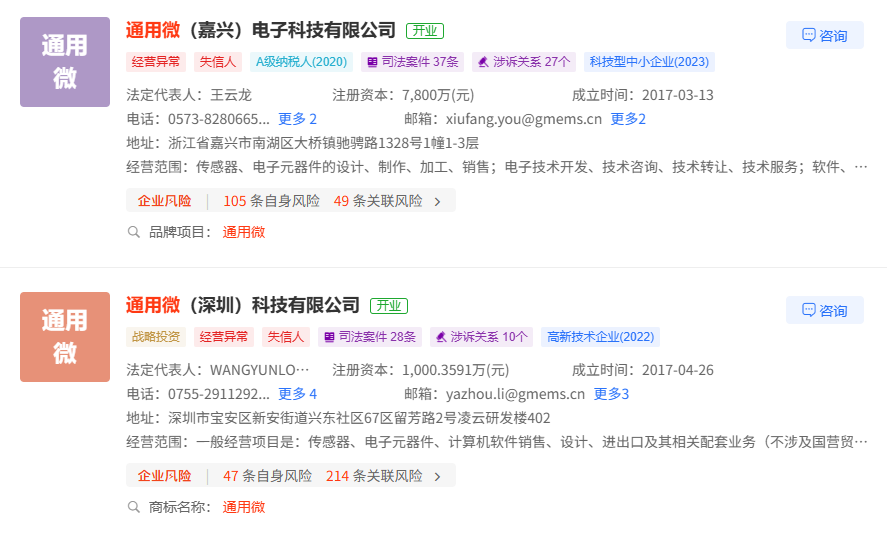Click the 涉诉关系 27个 tag
The height and width of the screenshot is (540, 887).
523,62
